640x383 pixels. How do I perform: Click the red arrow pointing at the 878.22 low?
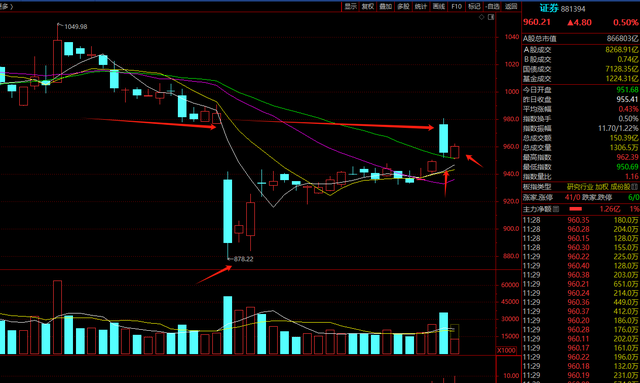coord(214,274)
